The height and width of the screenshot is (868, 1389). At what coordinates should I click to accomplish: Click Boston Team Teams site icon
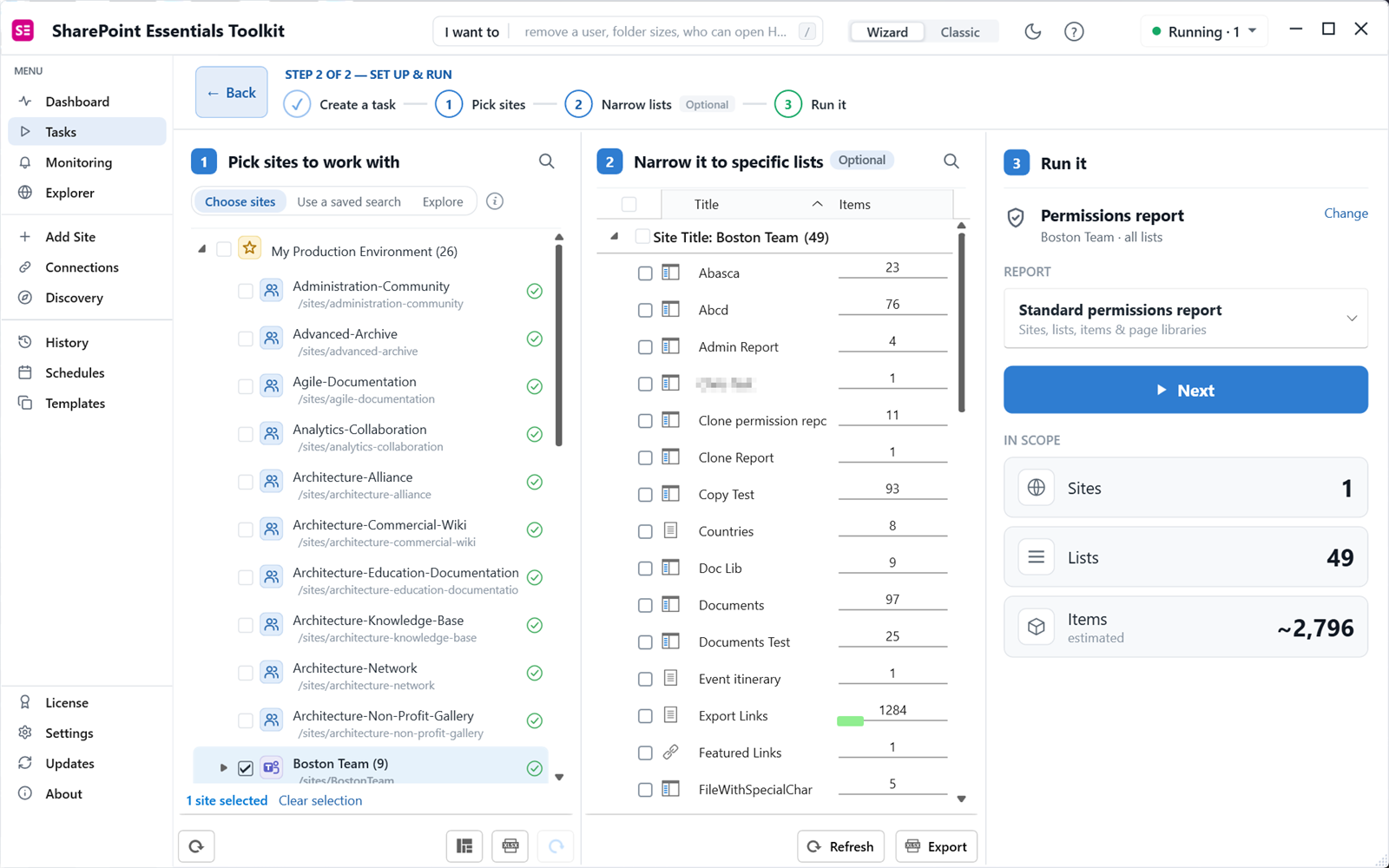pos(272,767)
